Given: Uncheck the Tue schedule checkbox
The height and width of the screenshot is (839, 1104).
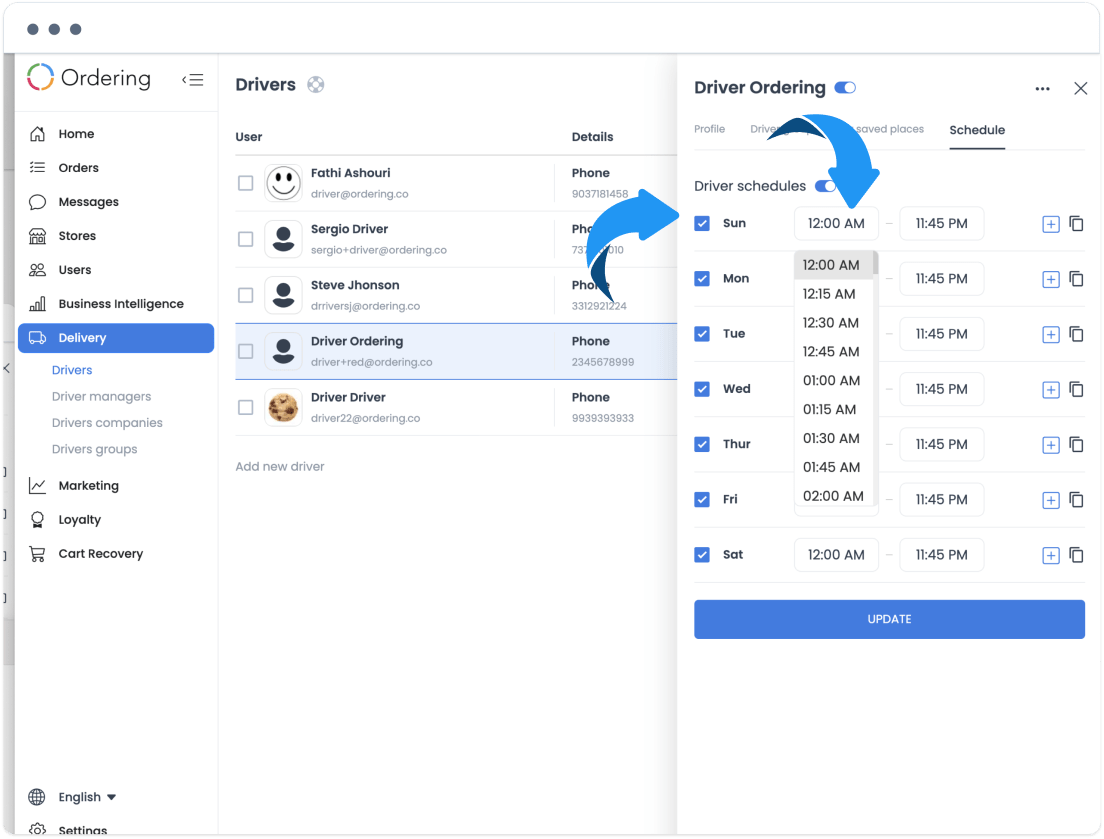Looking at the screenshot, I should click(702, 334).
